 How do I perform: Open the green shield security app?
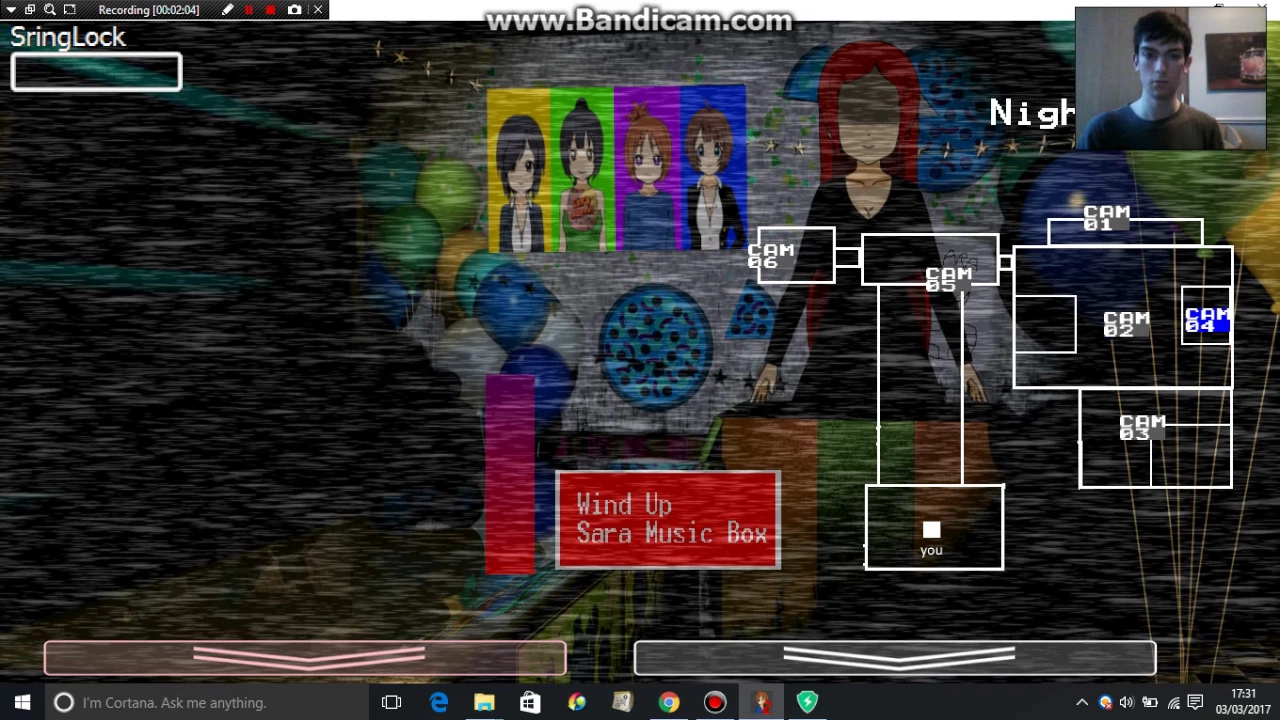coord(807,702)
